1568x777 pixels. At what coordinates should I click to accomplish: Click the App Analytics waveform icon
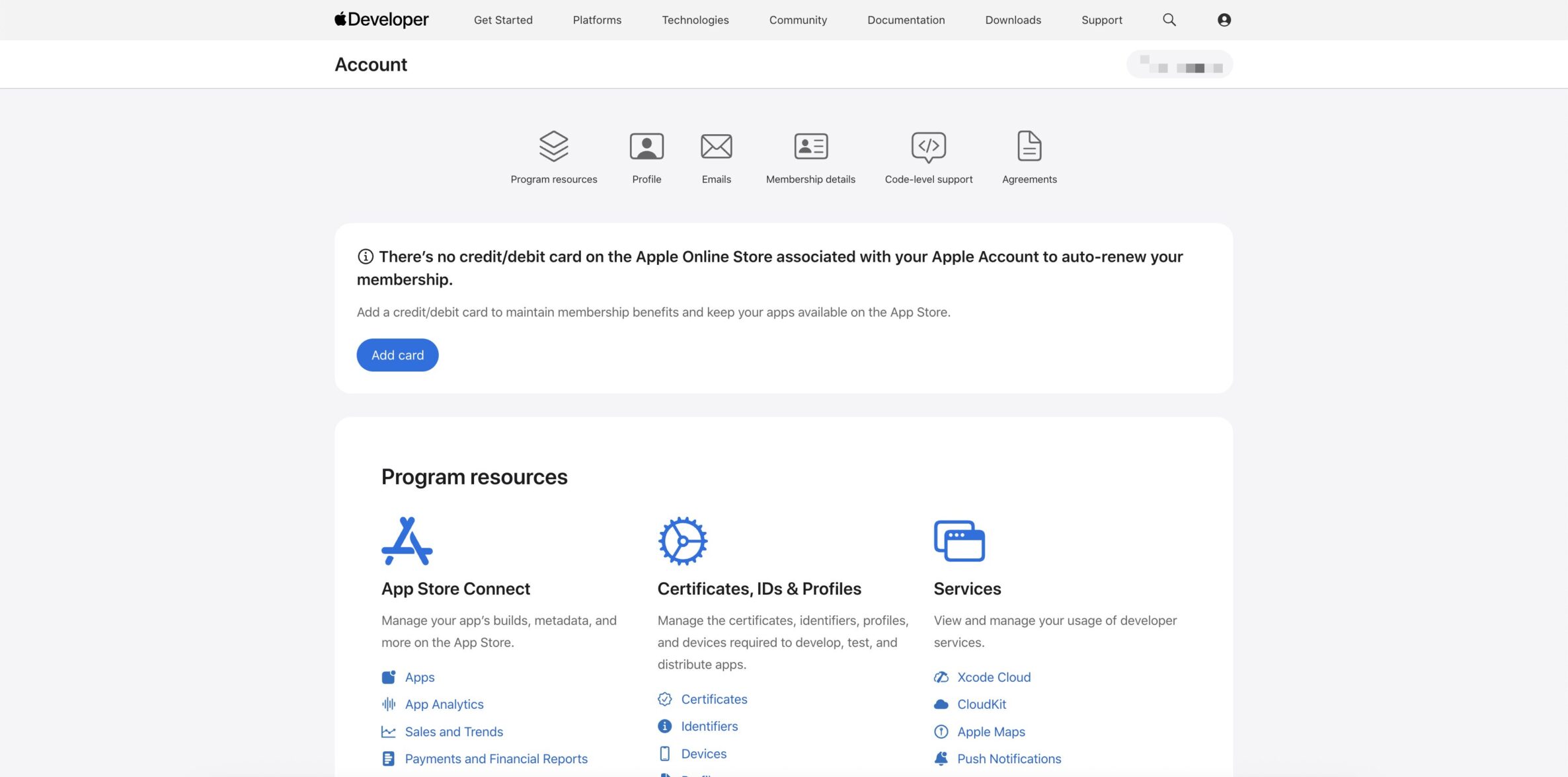389,704
